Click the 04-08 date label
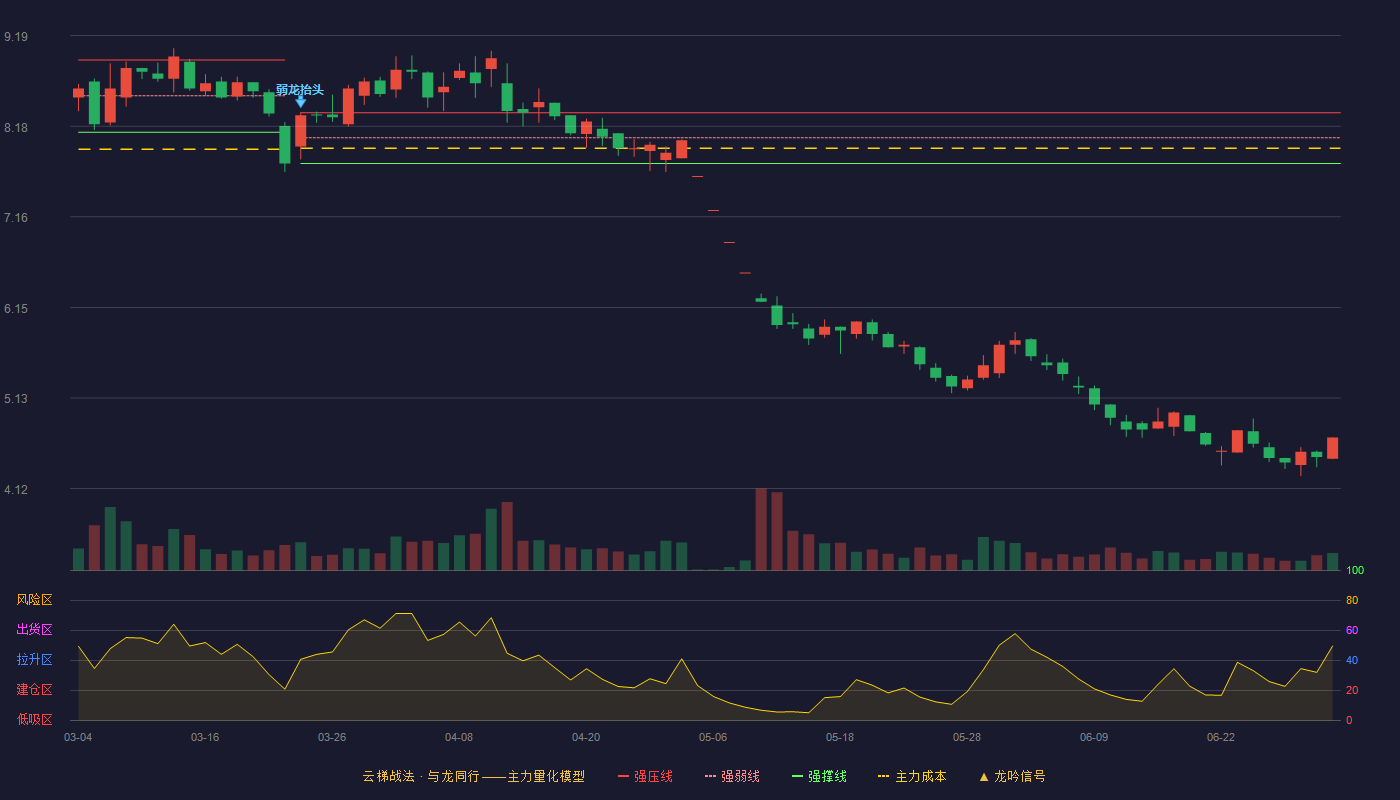Image resolution: width=1400 pixels, height=800 pixels. [459, 737]
